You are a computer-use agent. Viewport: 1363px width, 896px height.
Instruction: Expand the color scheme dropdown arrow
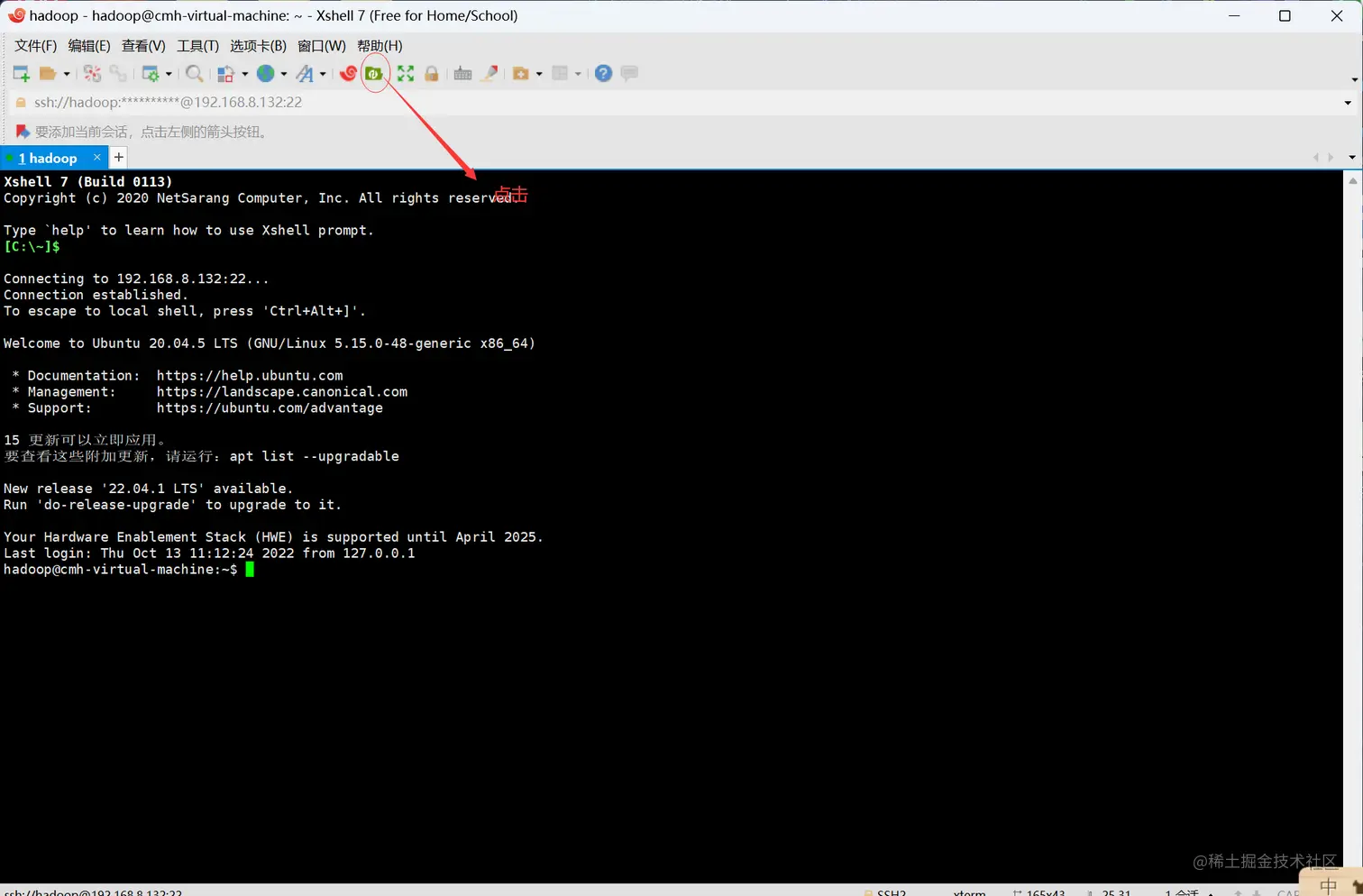(x=244, y=74)
